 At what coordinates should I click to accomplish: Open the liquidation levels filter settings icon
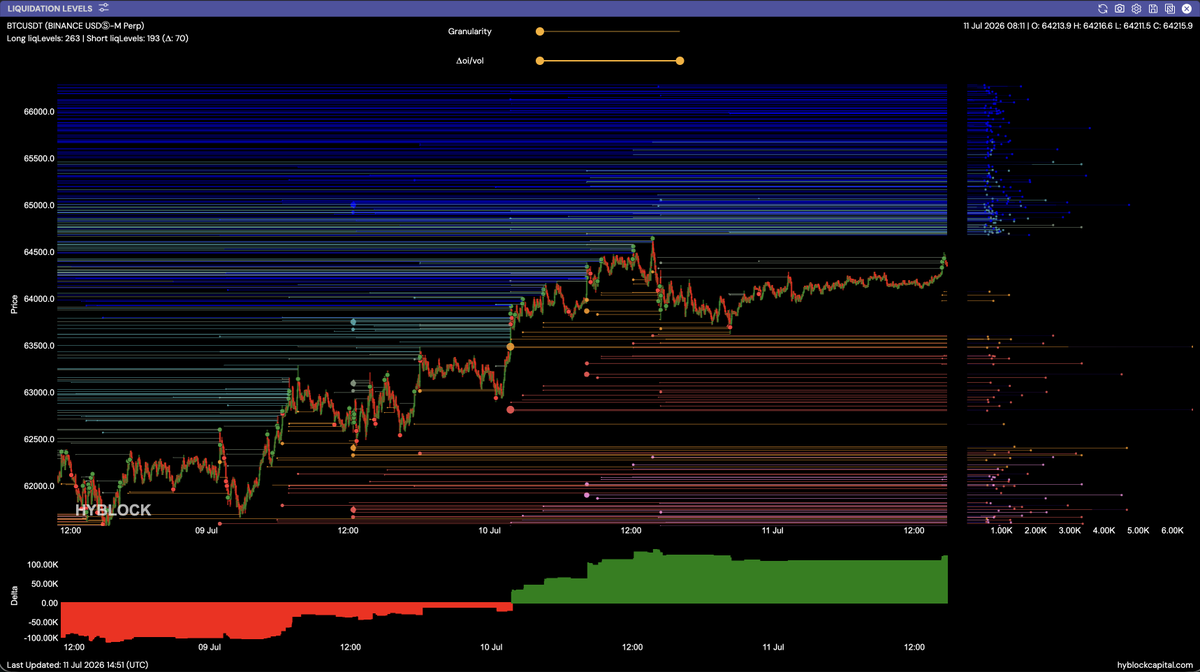coord(104,8)
